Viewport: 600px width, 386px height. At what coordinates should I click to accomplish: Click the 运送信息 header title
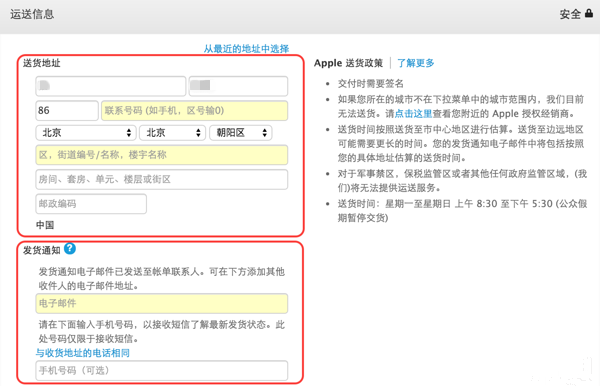[x=32, y=14]
